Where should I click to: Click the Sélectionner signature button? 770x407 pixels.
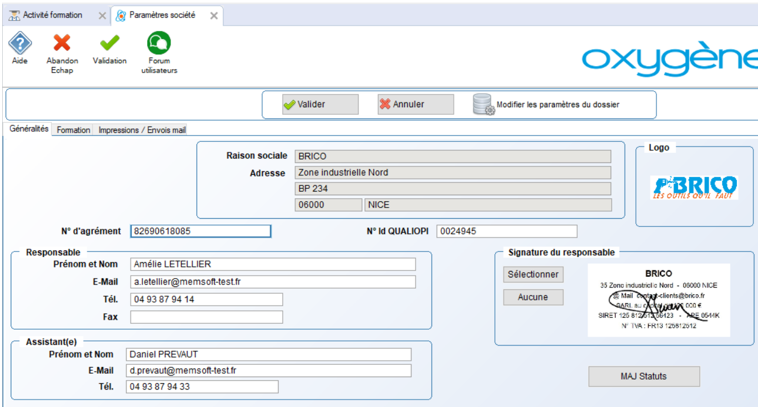click(x=533, y=274)
